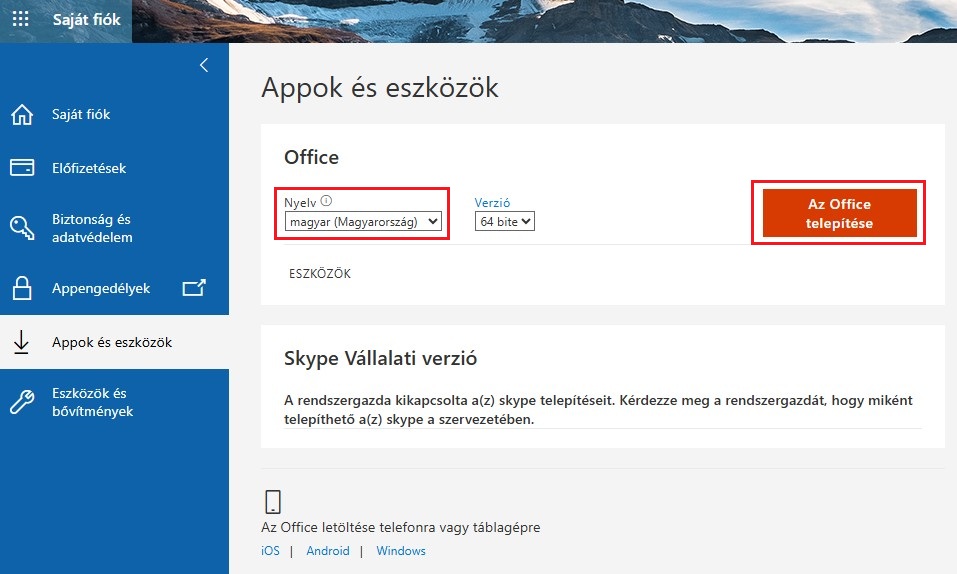Click the download arrow icon in sidebar
957x574 pixels.
tap(21, 343)
